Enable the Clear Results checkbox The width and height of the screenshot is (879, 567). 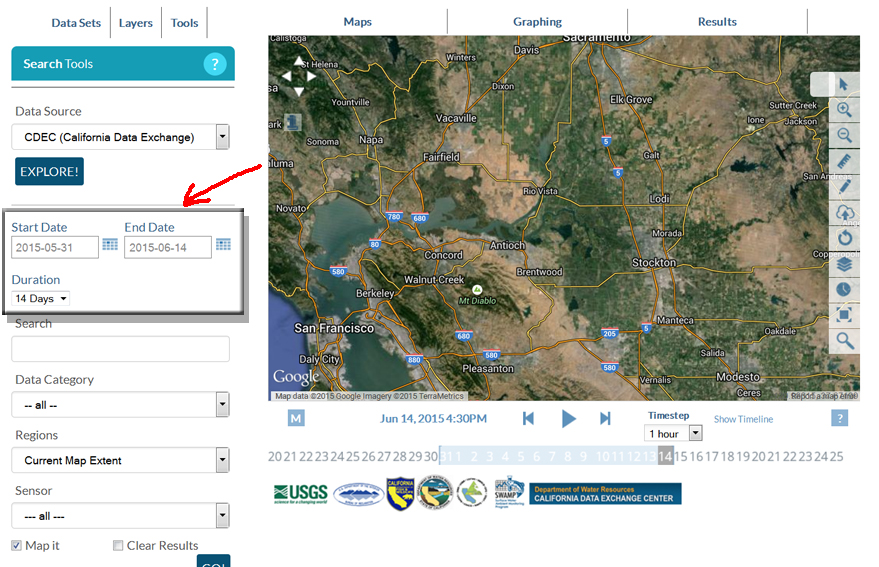118,545
